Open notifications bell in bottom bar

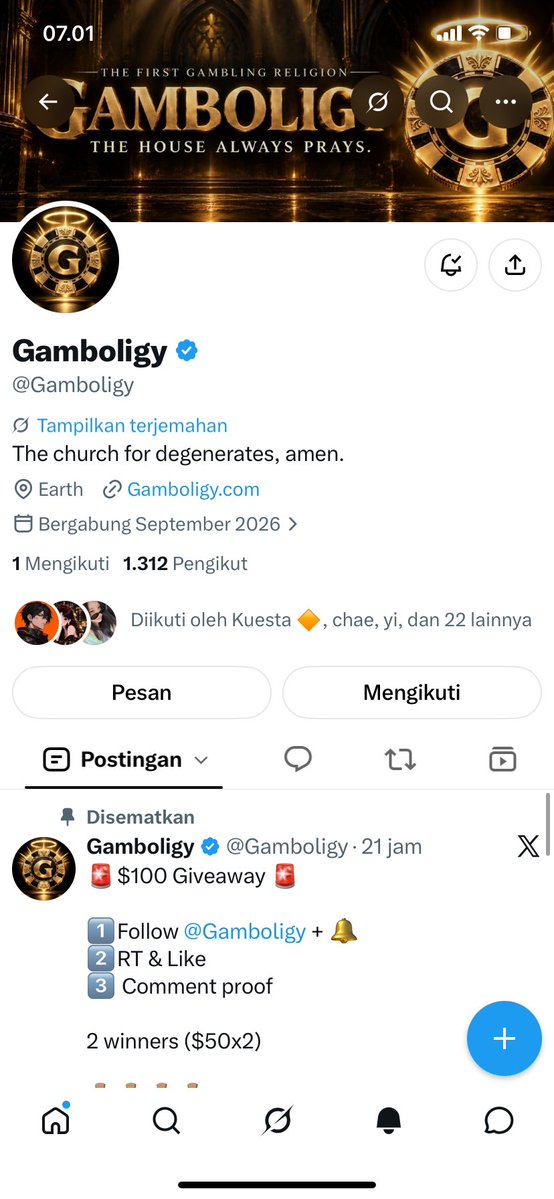(388, 1121)
